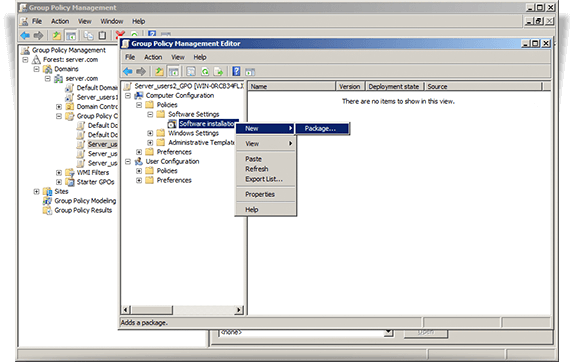
Task: Click Up one level in Group Policy Management toolbar
Action: 57,36
